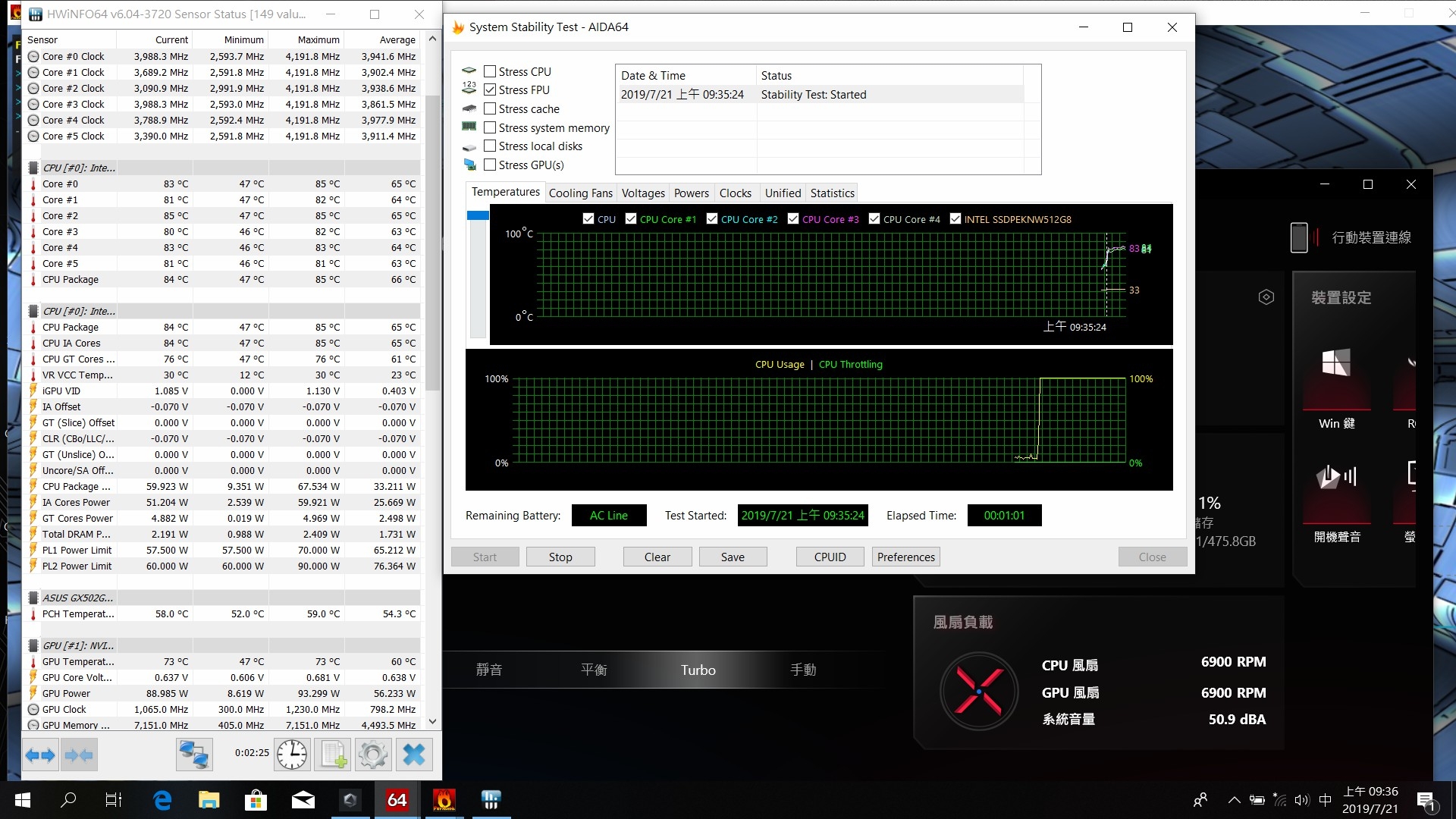Click HWiNFO scrollbar down arrow
Image resolution: width=1456 pixels, height=819 pixels.
pos(432,722)
